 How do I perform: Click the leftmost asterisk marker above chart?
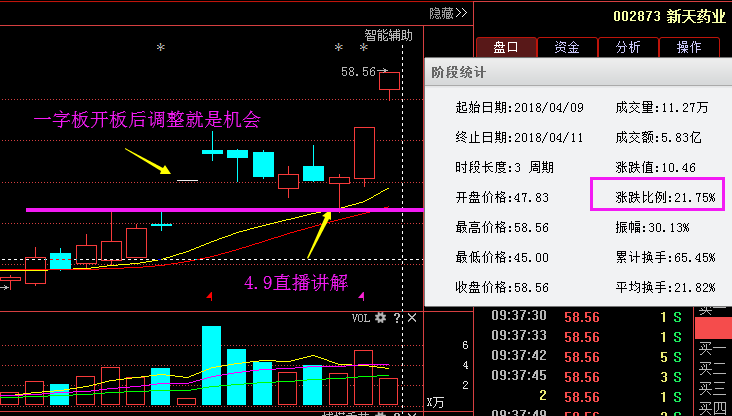[160, 48]
